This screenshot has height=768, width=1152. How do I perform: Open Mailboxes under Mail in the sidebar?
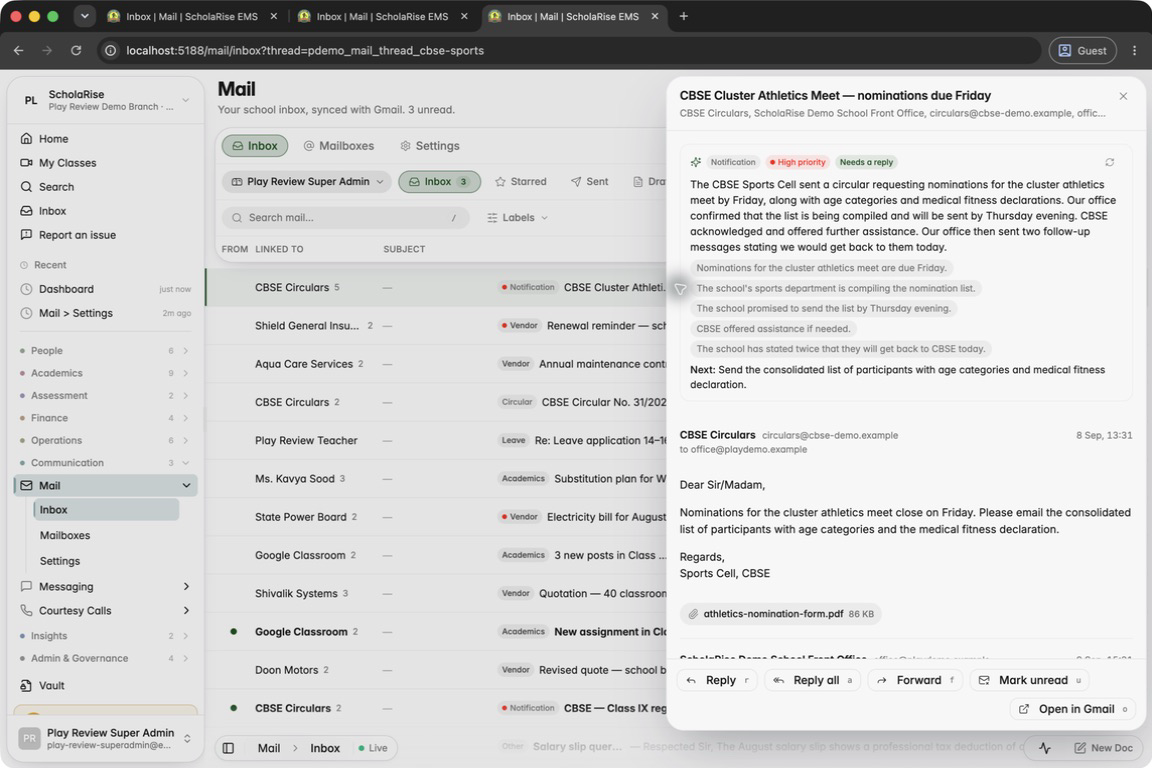tap(107, 536)
